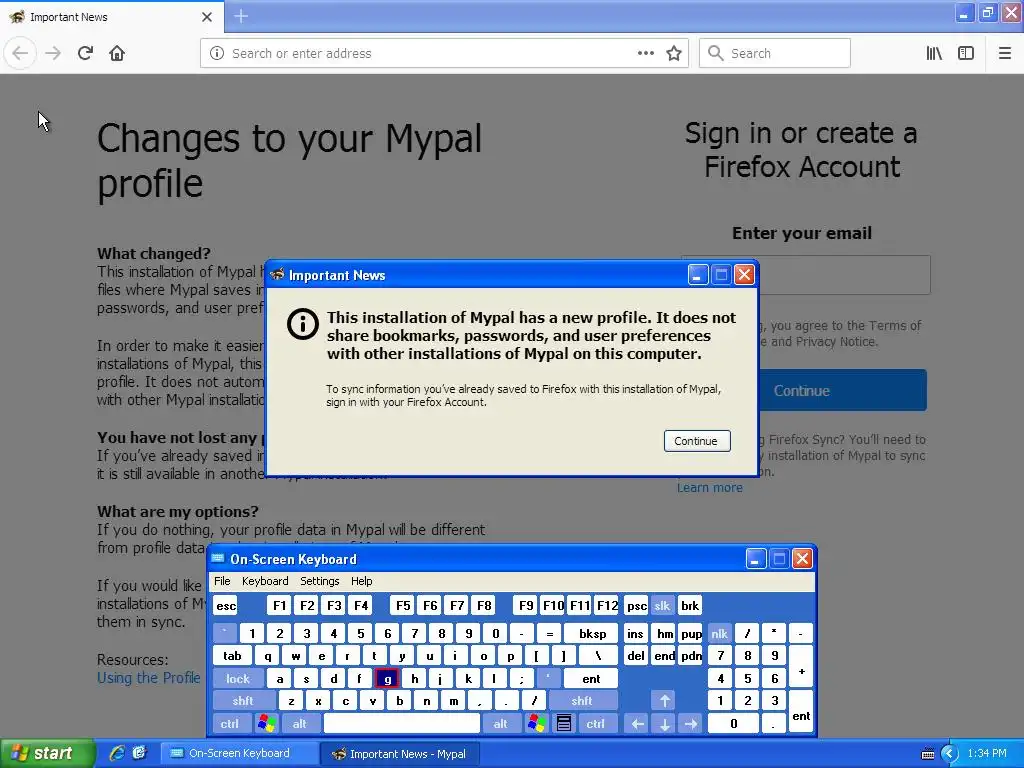Click the right arrow key on On-Screen Keyboard
The image size is (1024, 768).
(691, 724)
